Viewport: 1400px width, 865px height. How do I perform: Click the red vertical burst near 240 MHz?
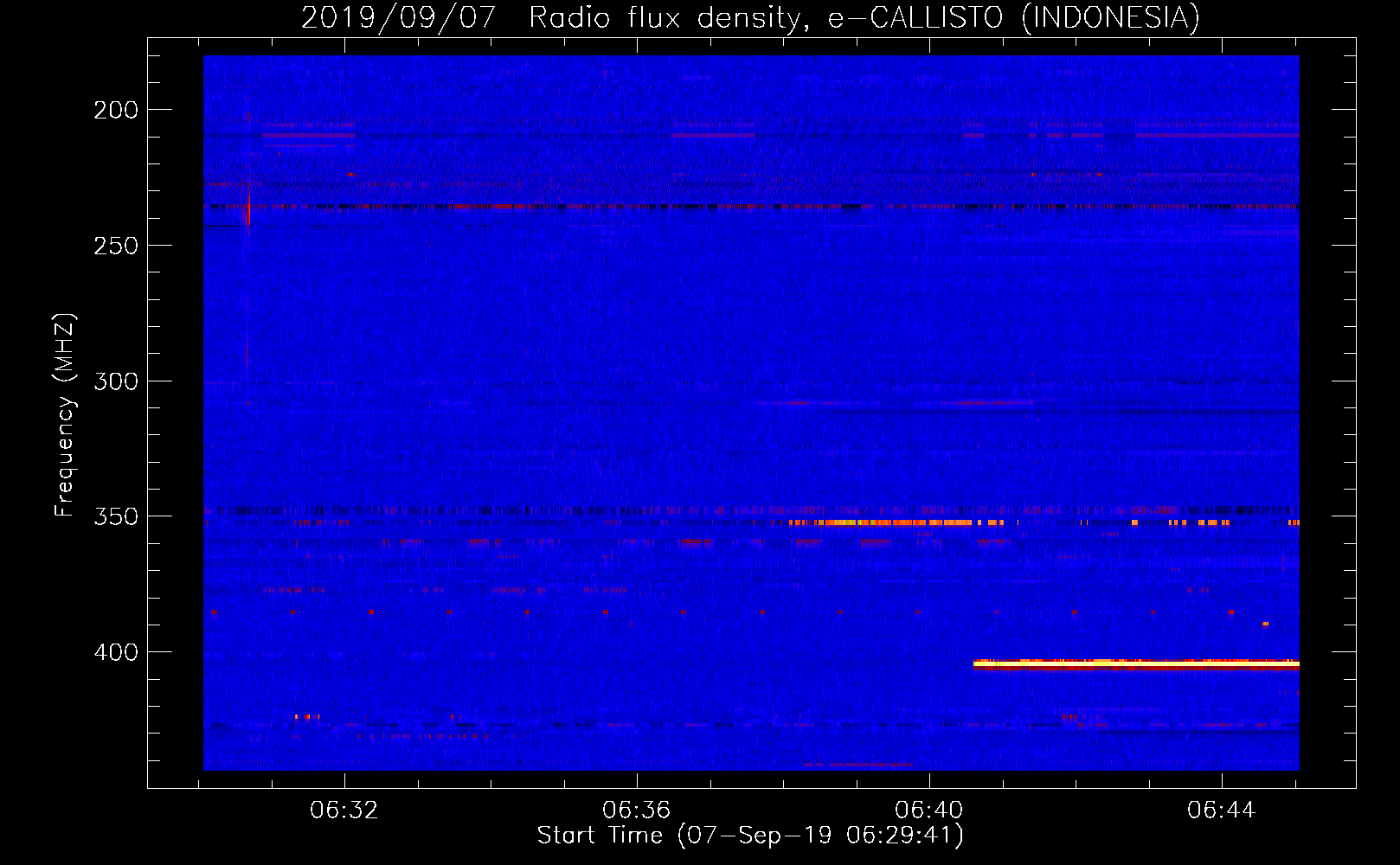tap(247, 208)
